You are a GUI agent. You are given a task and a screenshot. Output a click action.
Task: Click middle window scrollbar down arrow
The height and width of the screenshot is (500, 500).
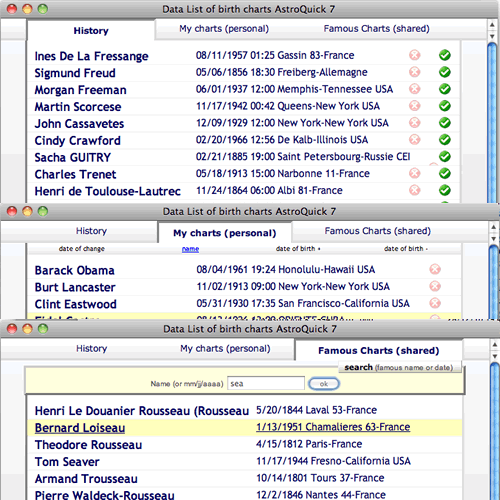[494, 239]
